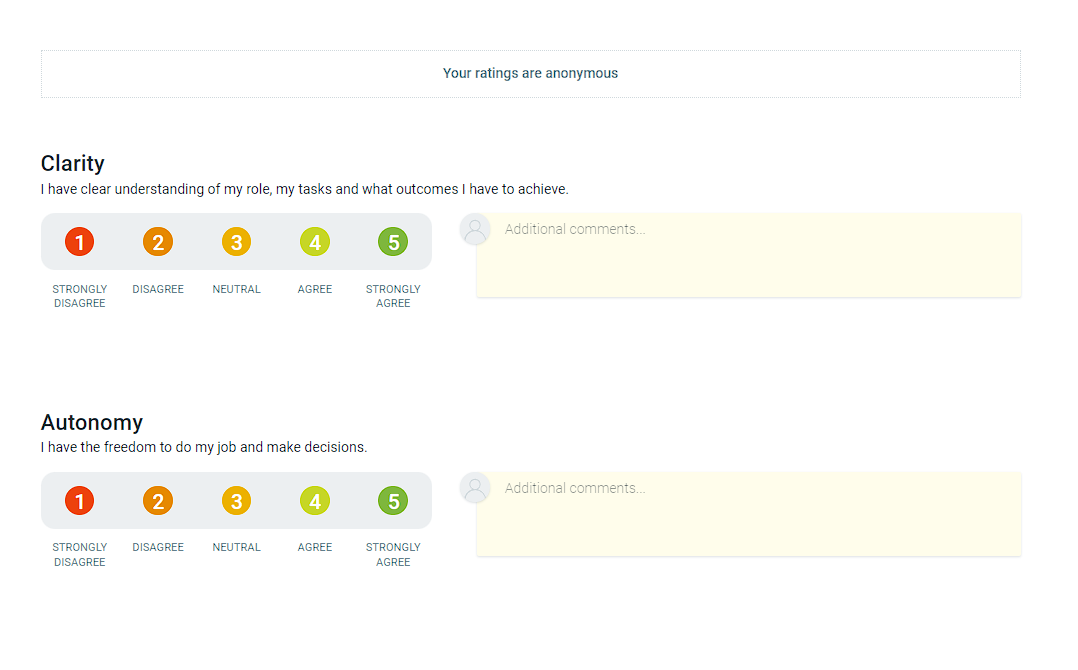Click the 'STRONGLY DISAGREE' label under Autonomy

80,555
